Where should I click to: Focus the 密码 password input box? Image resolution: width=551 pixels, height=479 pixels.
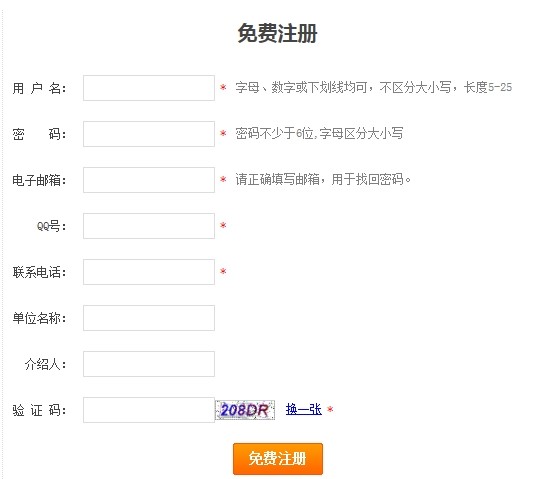pos(149,134)
